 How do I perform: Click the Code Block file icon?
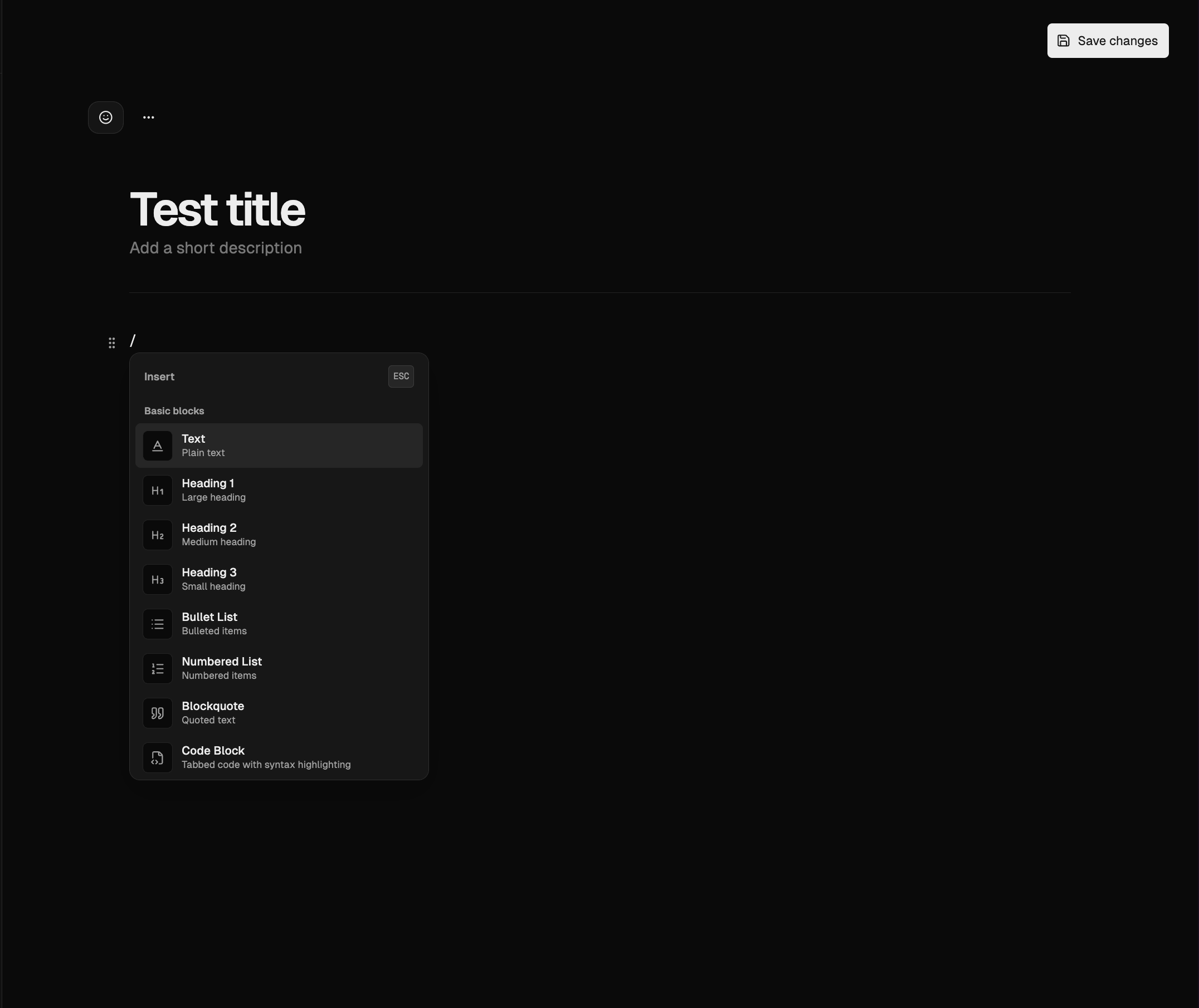pos(158,758)
